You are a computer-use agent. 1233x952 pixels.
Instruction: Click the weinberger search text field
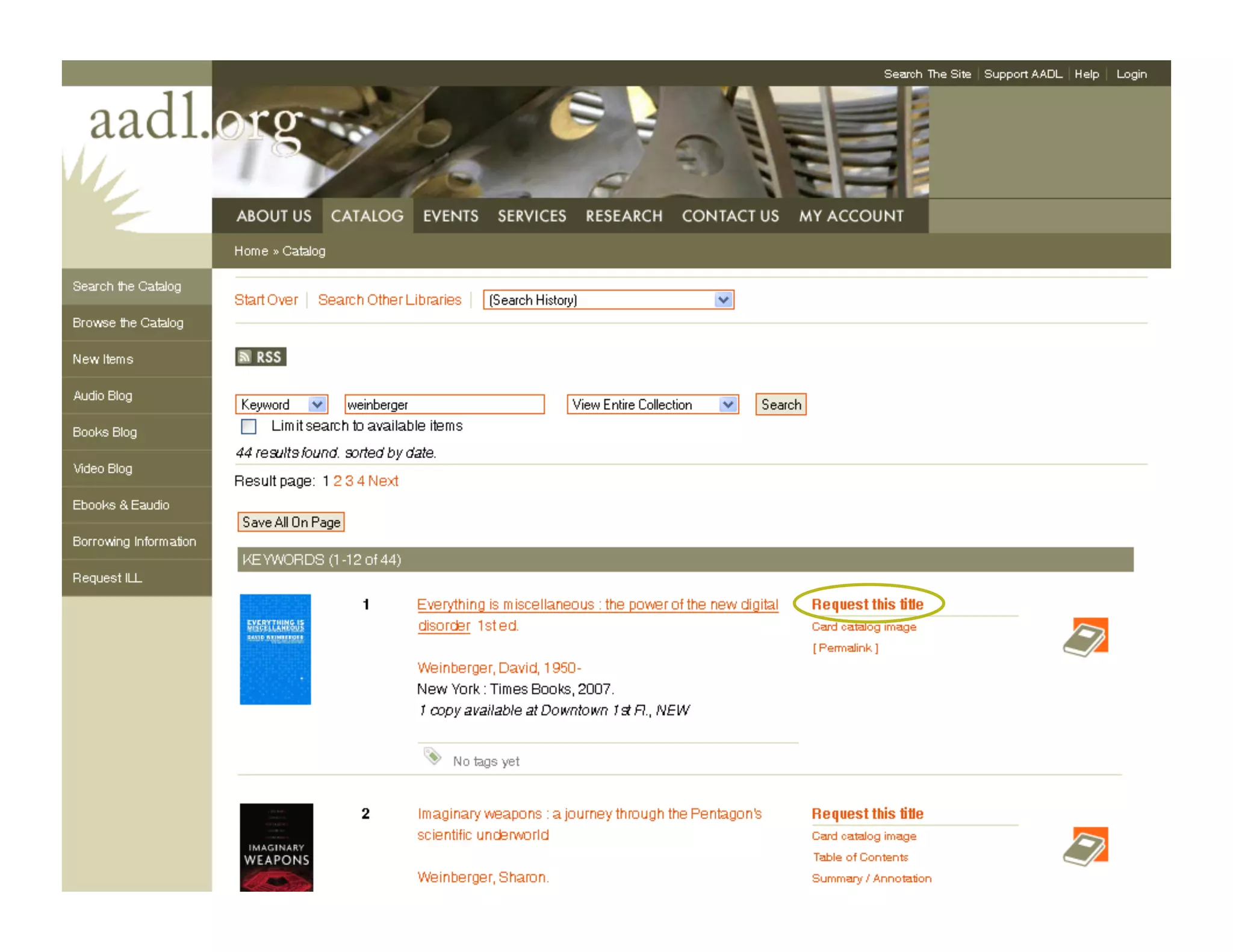tap(444, 404)
